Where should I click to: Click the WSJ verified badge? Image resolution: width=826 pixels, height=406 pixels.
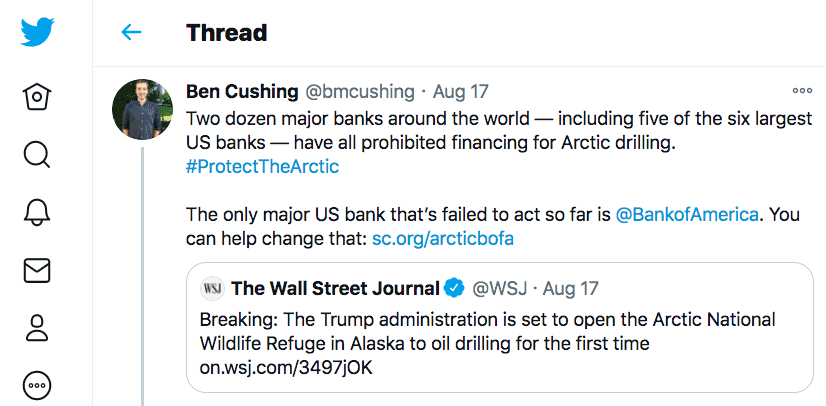pos(454,289)
